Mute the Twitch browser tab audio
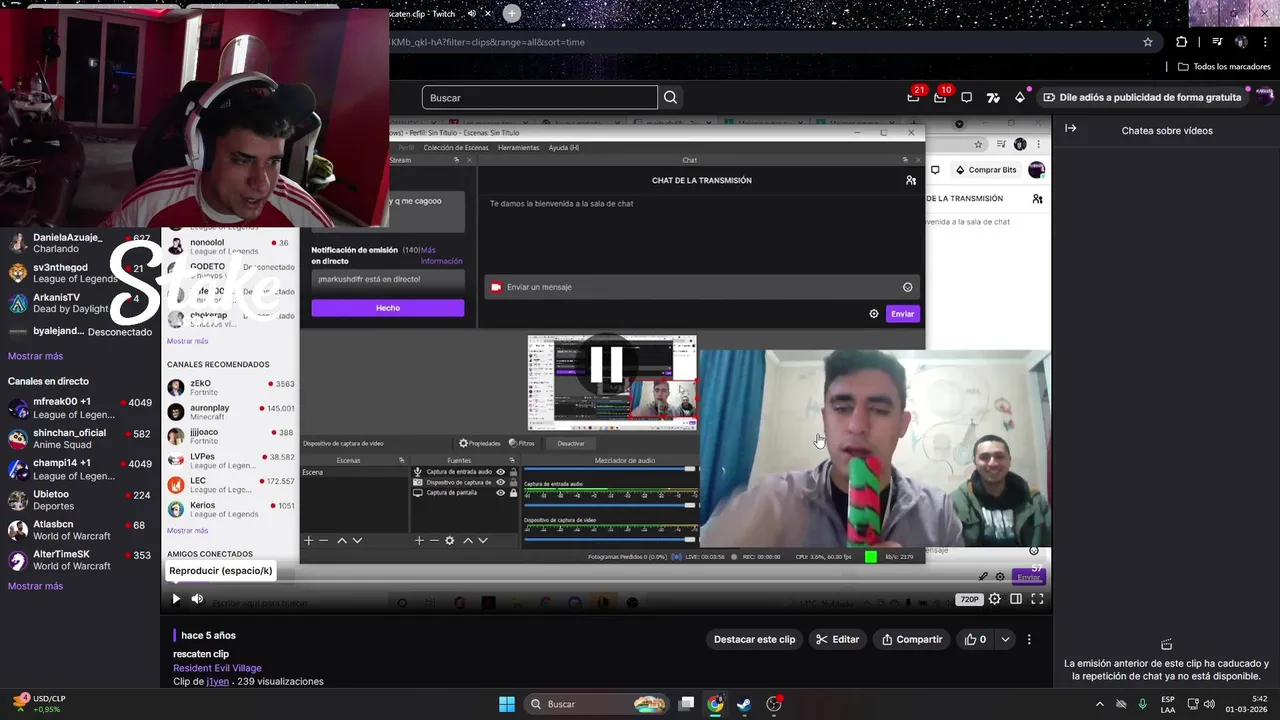1280x720 pixels. point(472,13)
